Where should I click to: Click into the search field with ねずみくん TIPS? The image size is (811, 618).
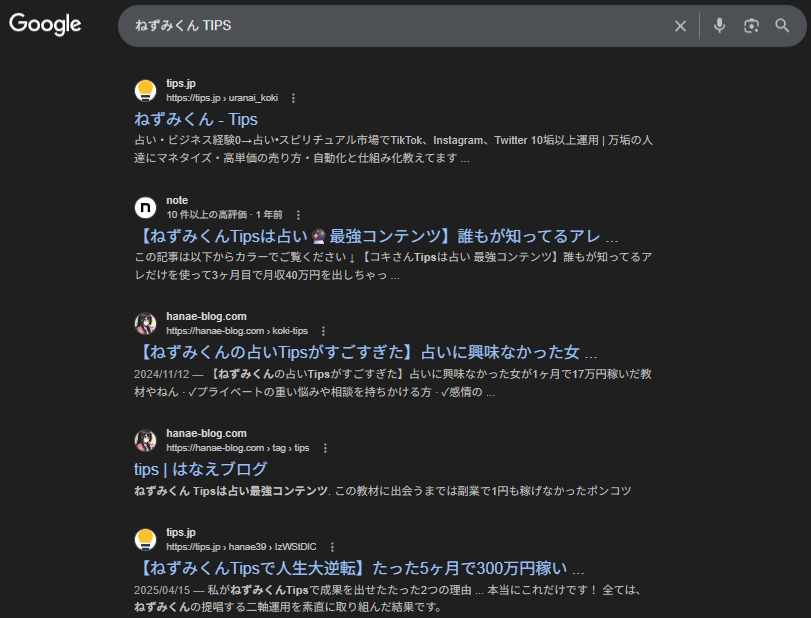[400, 26]
